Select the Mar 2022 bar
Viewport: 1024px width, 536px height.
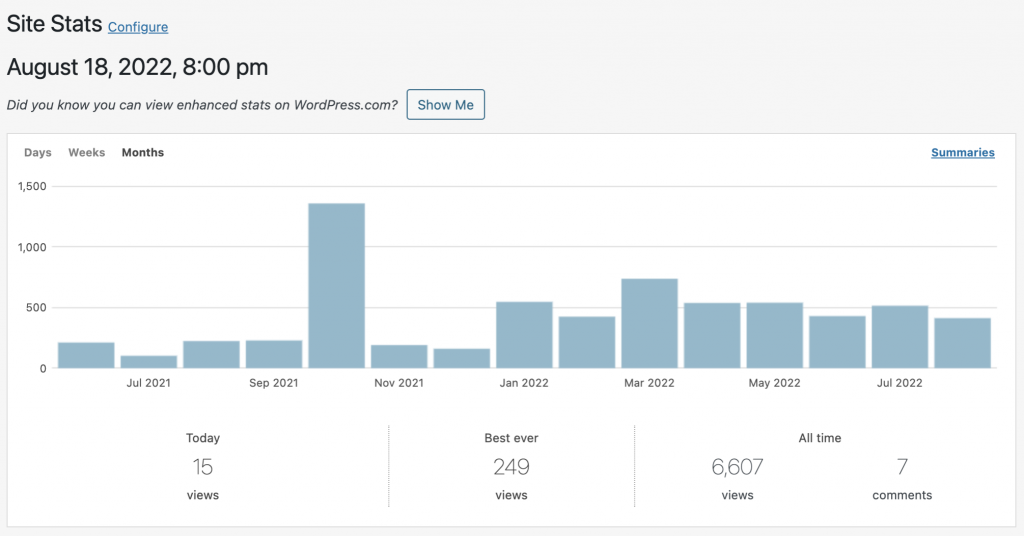(x=649, y=323)
